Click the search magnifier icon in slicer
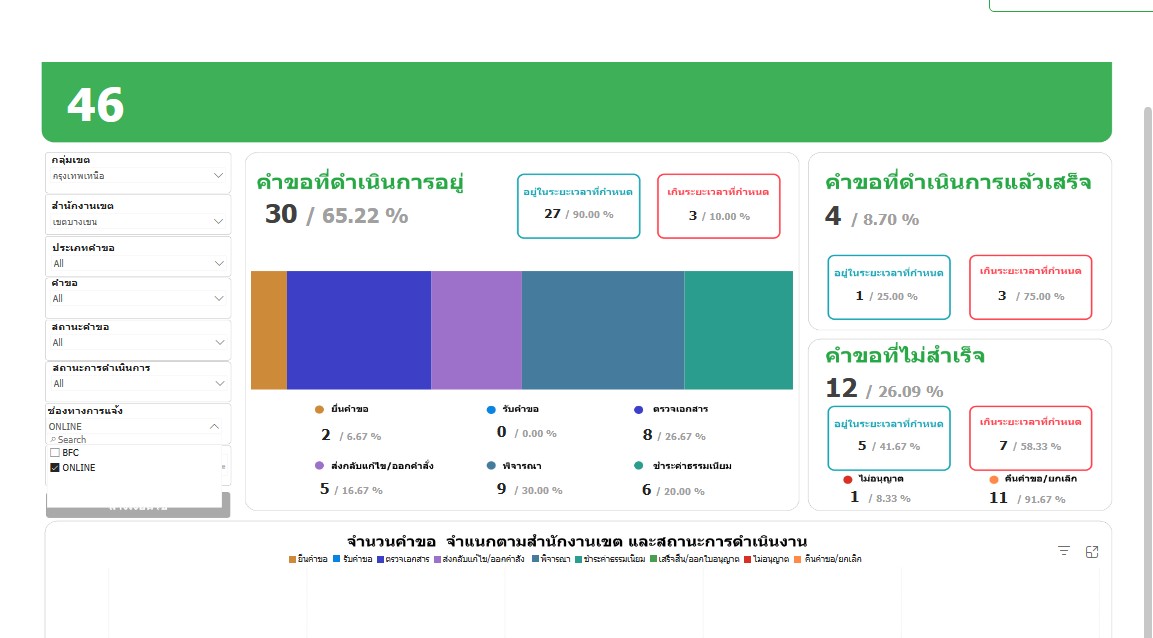Screen dimensions: 1153x638 tap(52, 440)
